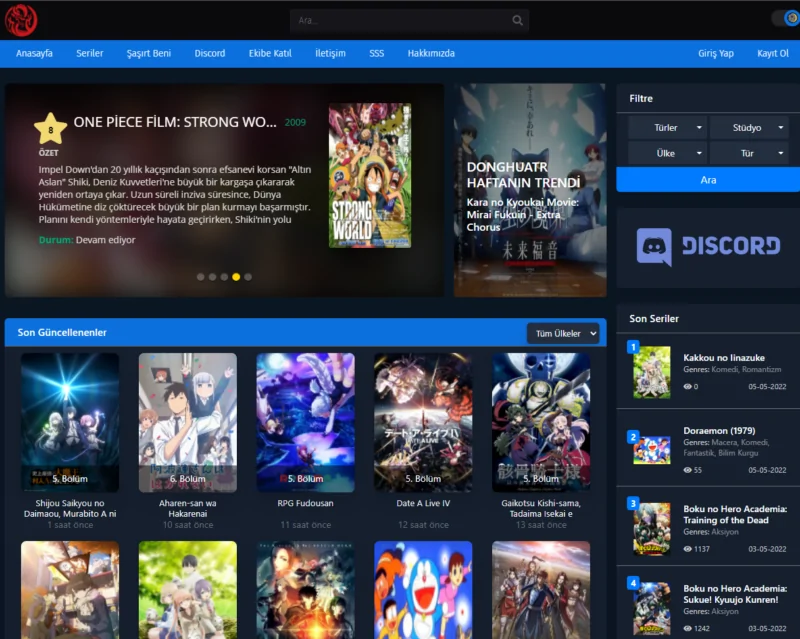Open the RPG Fudousan poster
The height and width of the screenshot is (639, 800).
306,423
